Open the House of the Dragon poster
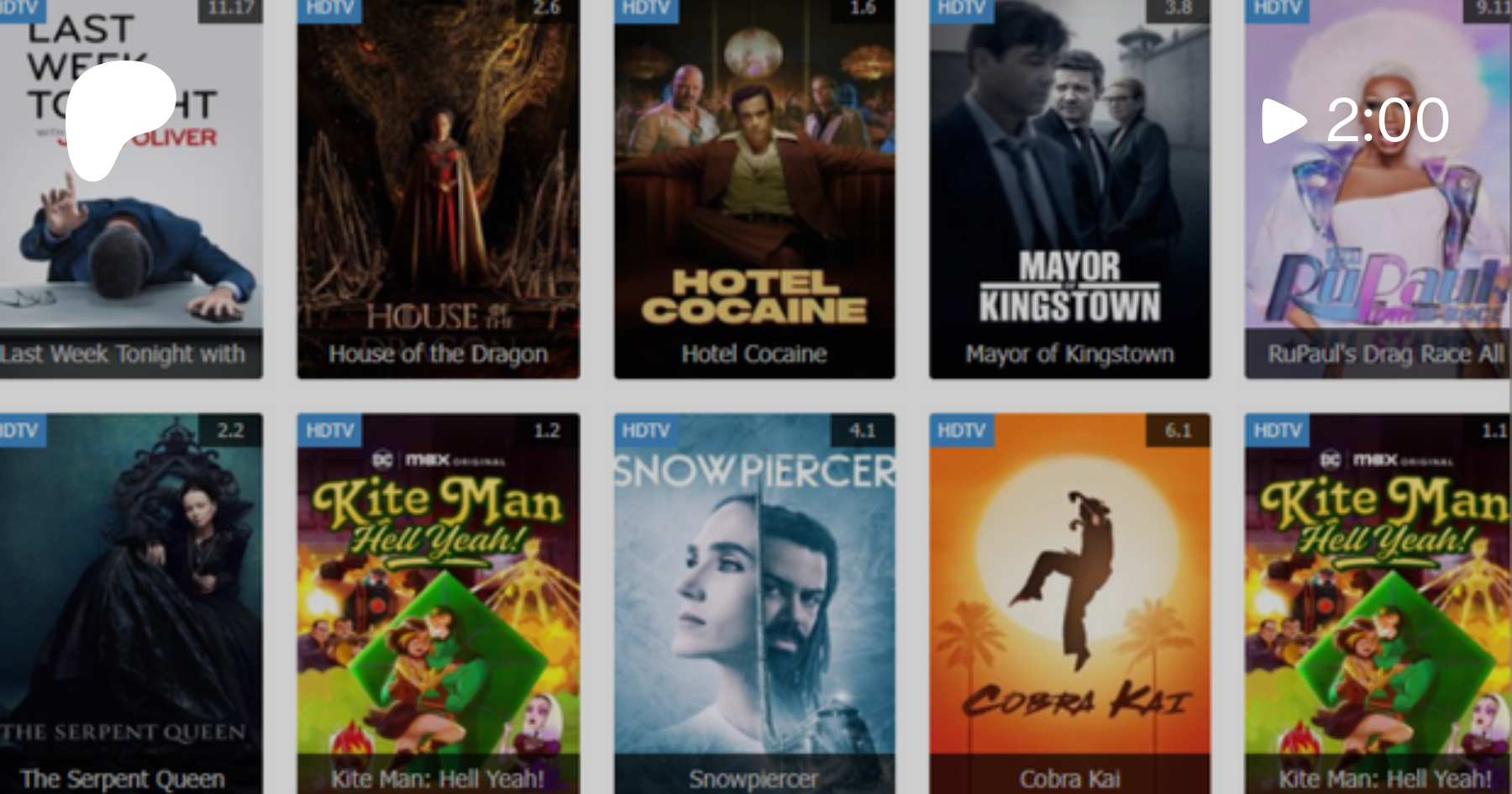Viewport: 1512px width, 794px height. coord(438,189)
